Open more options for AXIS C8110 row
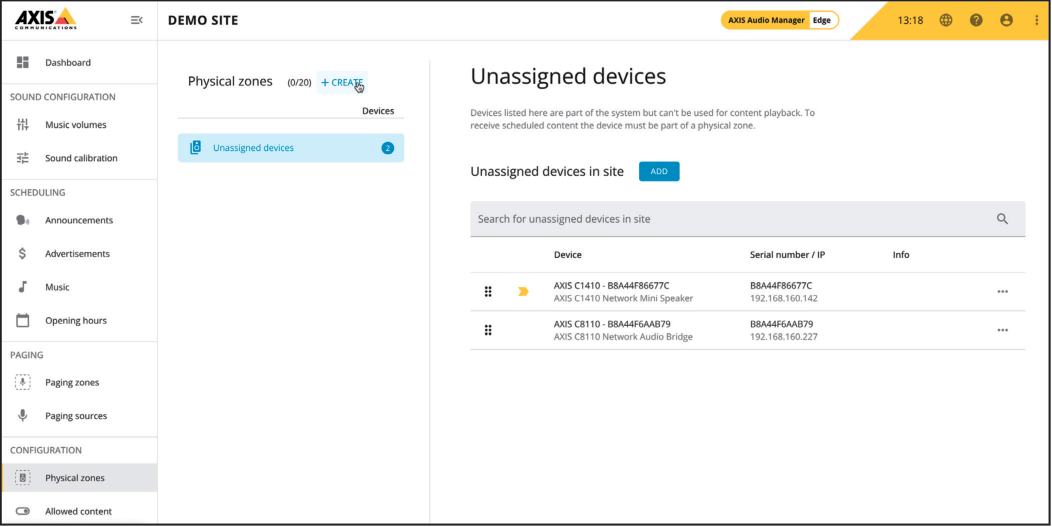 pyautogui.click(x=1002, y=330)
